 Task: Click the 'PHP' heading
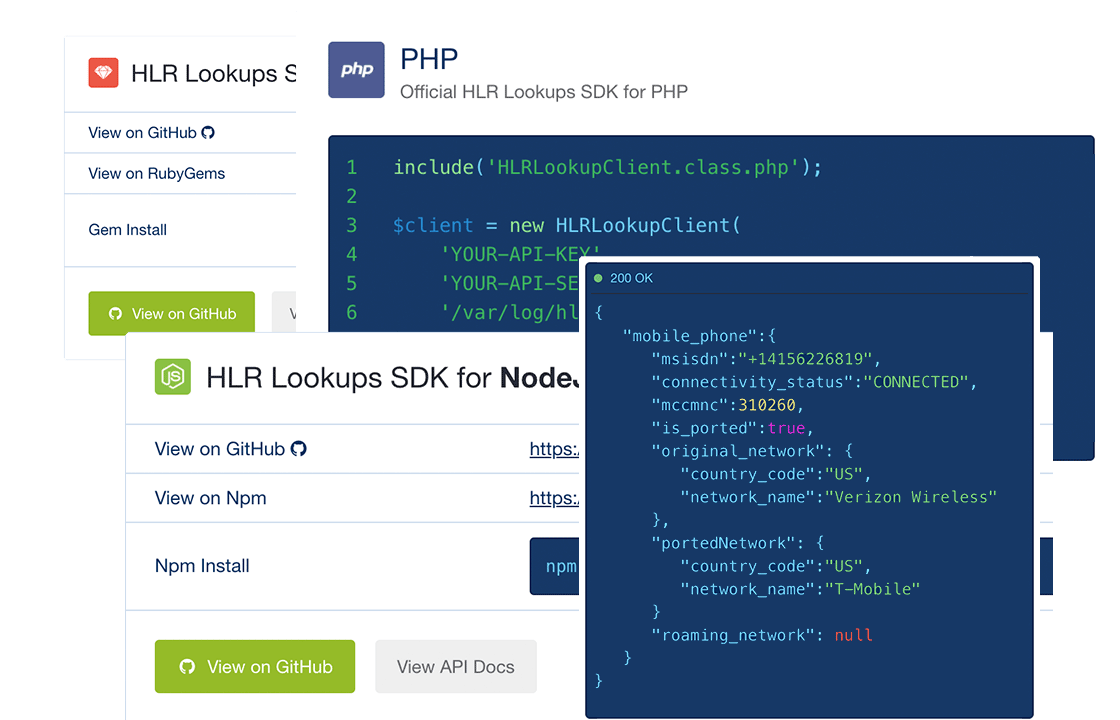[429, 59]
